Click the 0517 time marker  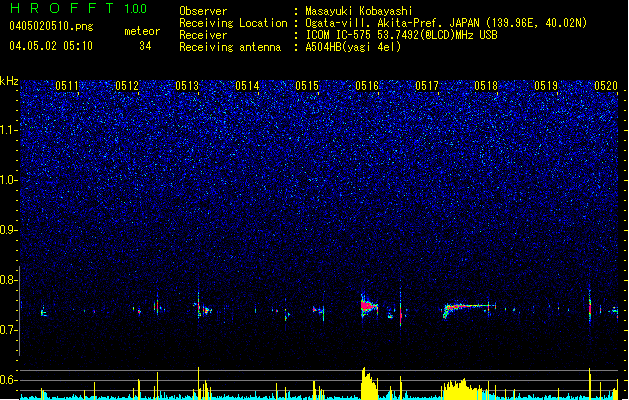tap(427, 86)
